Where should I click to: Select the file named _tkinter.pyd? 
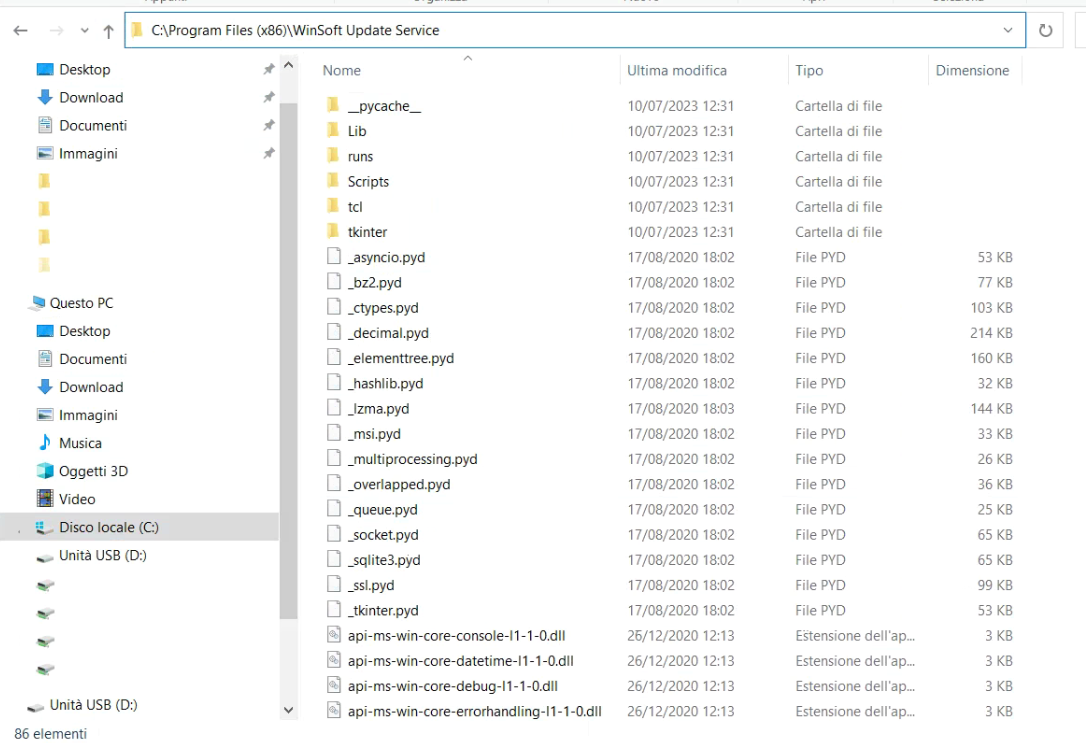point(383,611)
